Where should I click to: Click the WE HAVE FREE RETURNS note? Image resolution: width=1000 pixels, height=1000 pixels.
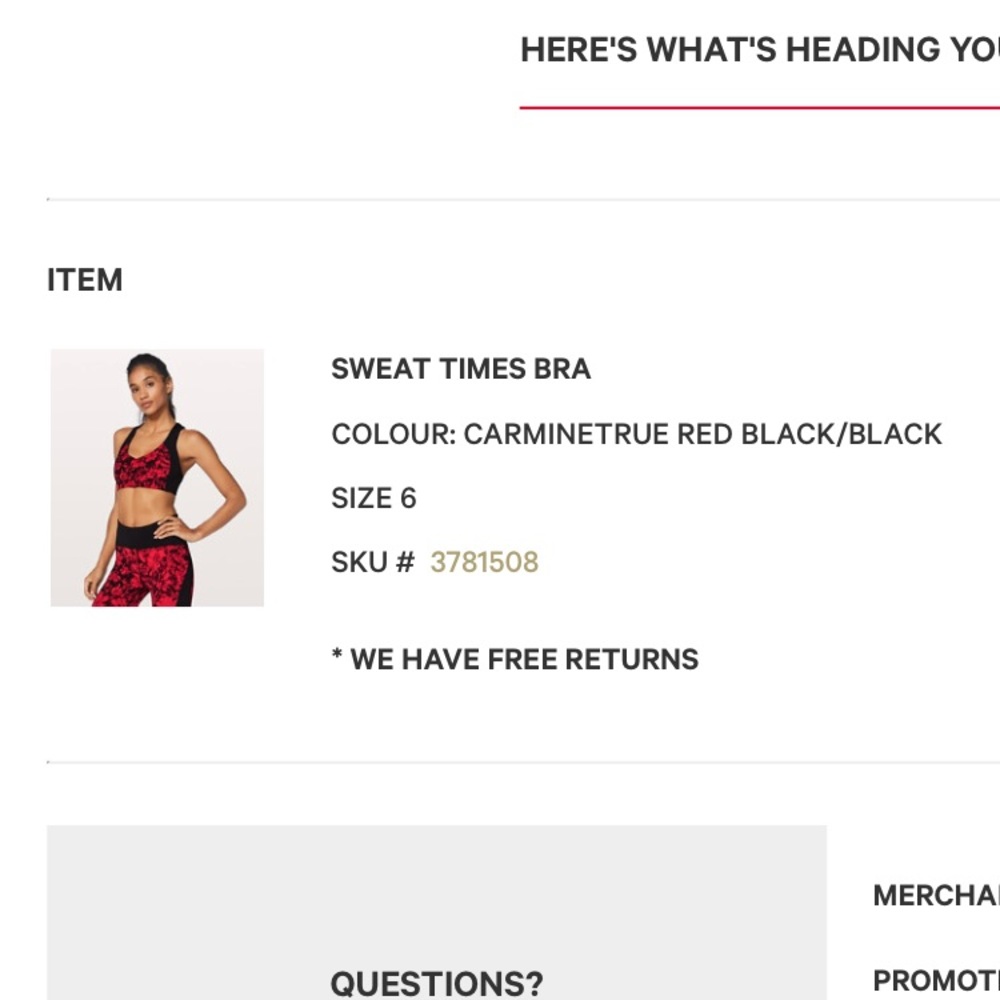click(x=524, y=659)
